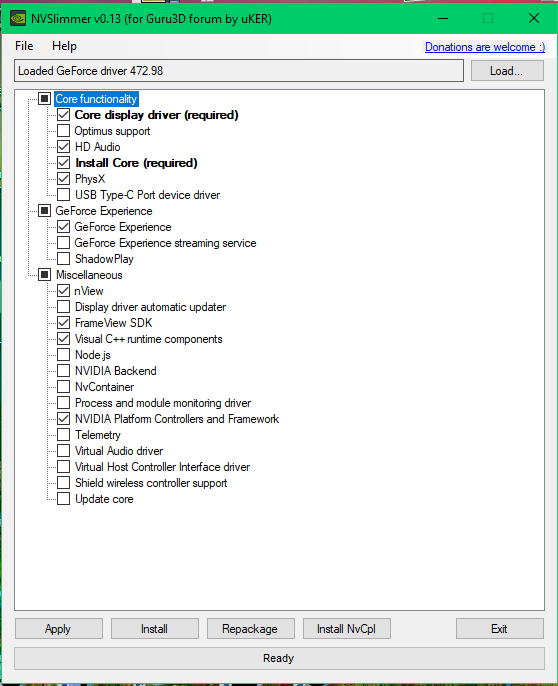This screenshot has width=558, height=686.
Task: Uncheck NVIDIA Platform Controllers and Framework checkbox
Action: tap(63, 419)
